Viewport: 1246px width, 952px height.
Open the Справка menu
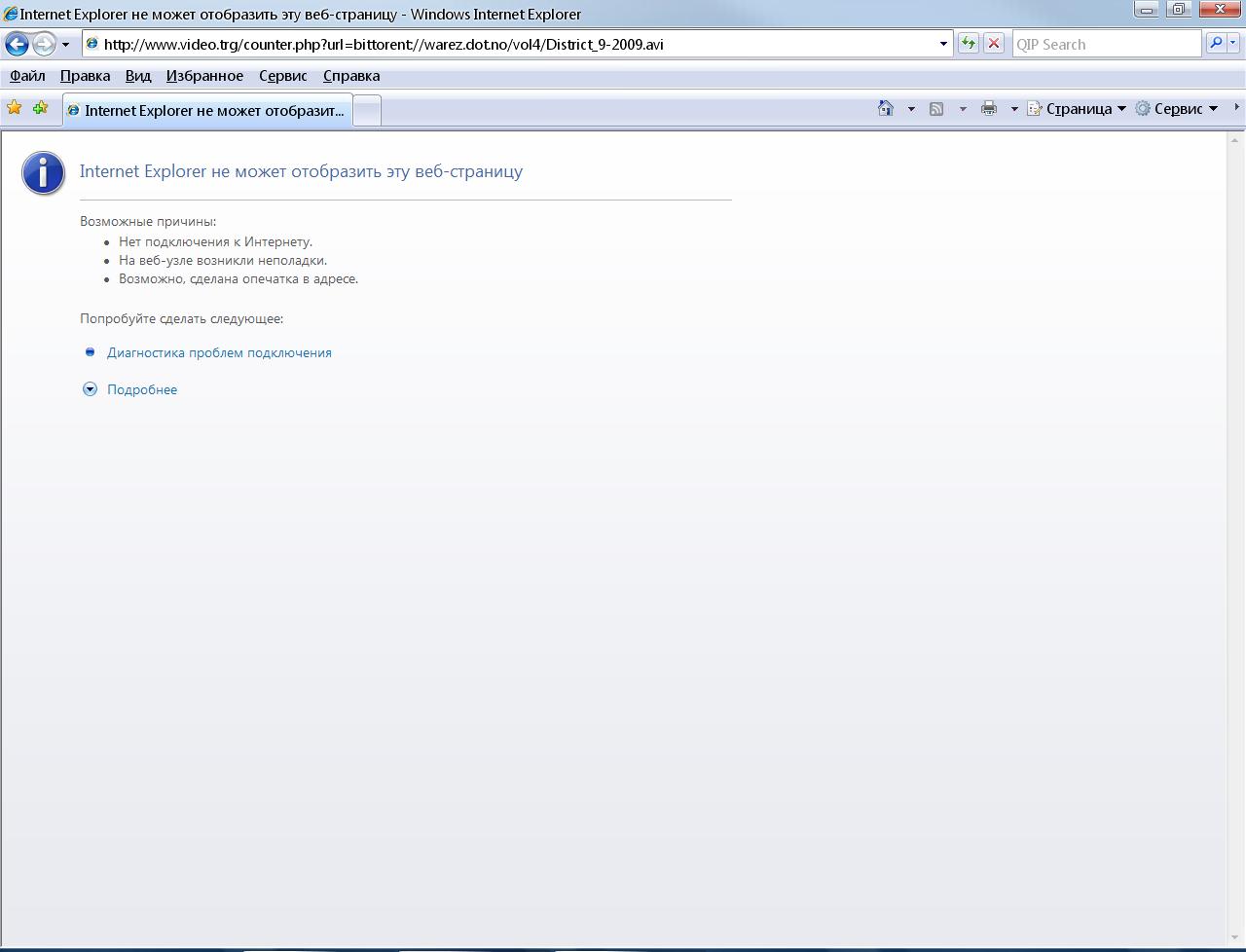(x=351, y=76)
